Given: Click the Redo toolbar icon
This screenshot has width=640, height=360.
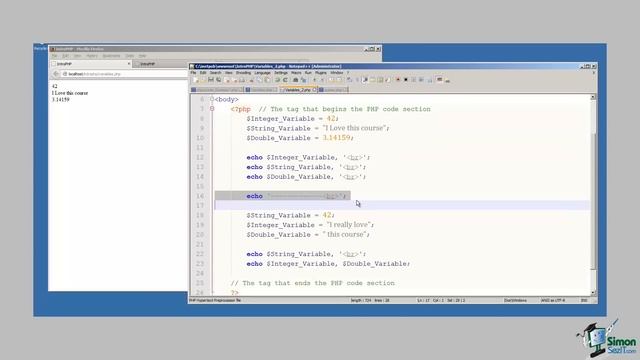Looking at the screenshot, I should 285,80.
